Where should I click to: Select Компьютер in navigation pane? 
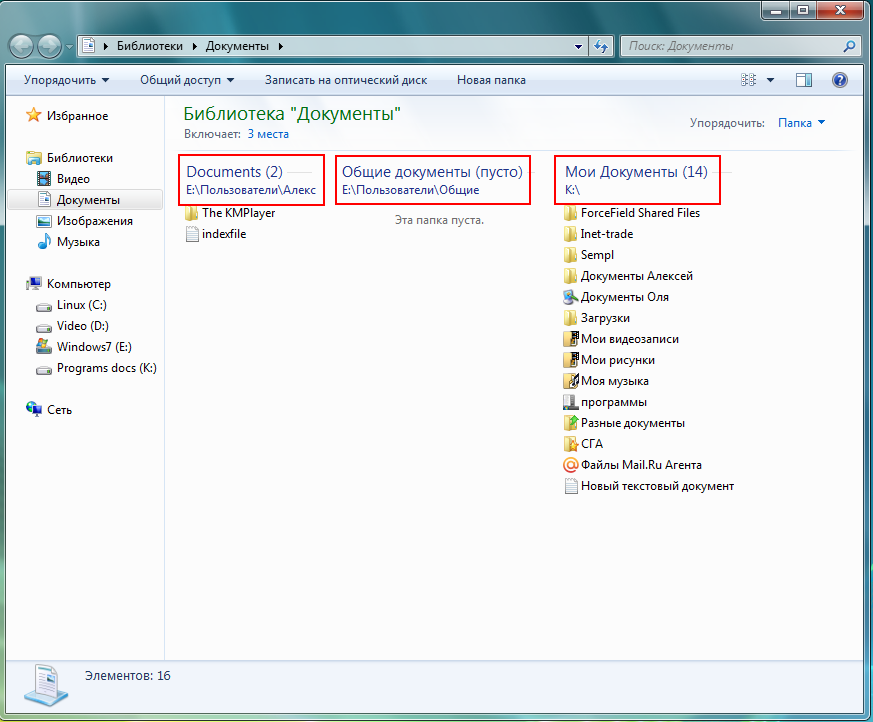[x=68, y=284]
